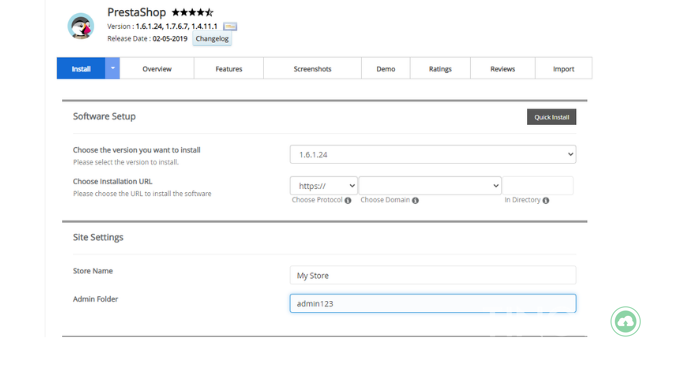The height and width of the screenshot is (375, 700).
Task: Click the release date 02-05-2019 text
Action: (x=170, y=39)
